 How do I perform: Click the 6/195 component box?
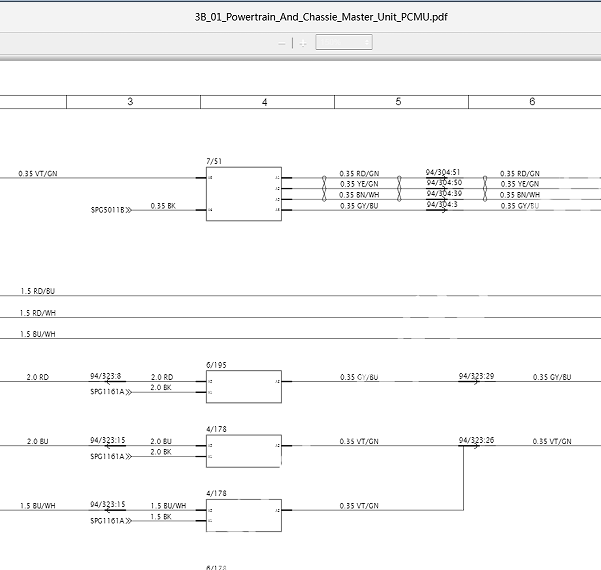tap(244, 387)
